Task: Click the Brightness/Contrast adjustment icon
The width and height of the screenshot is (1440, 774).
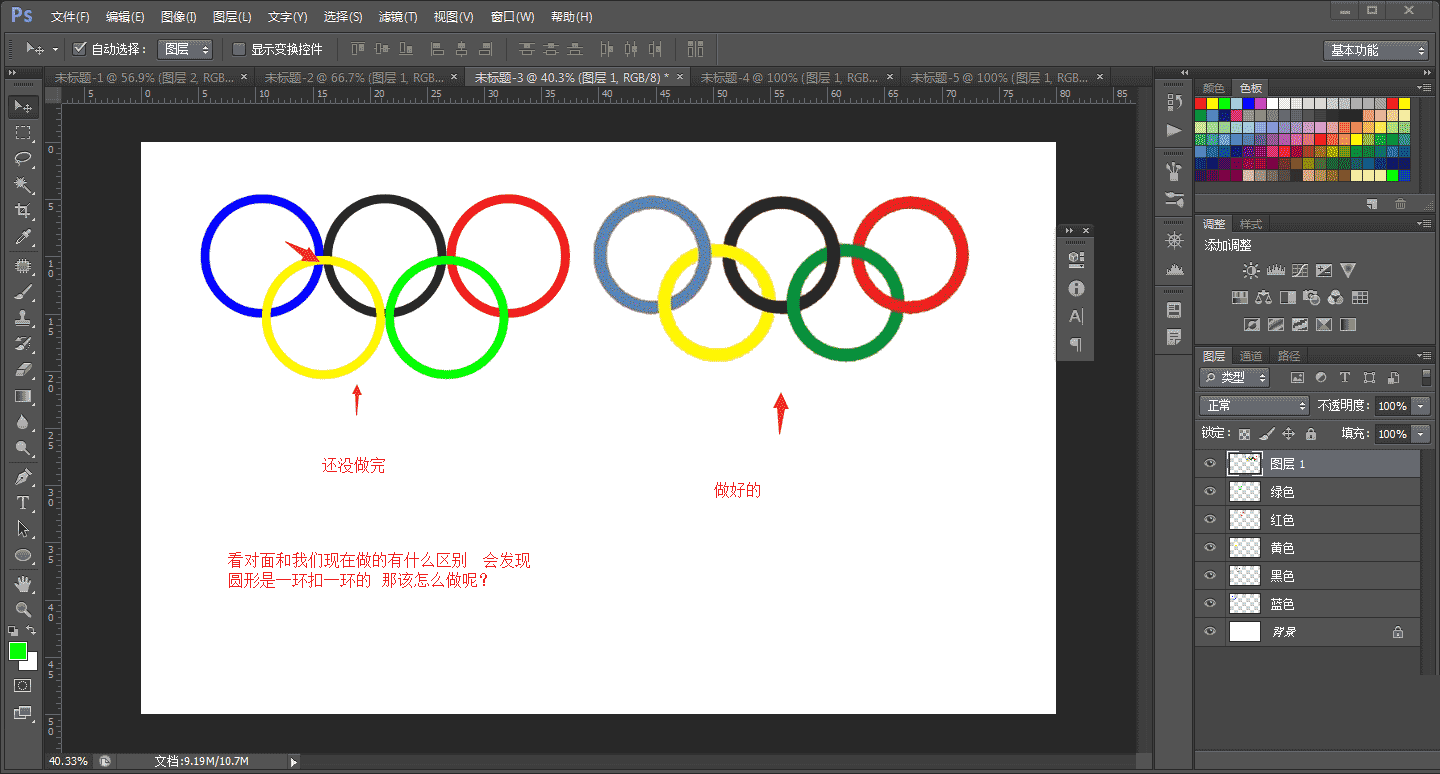Action: [1250, 270]
